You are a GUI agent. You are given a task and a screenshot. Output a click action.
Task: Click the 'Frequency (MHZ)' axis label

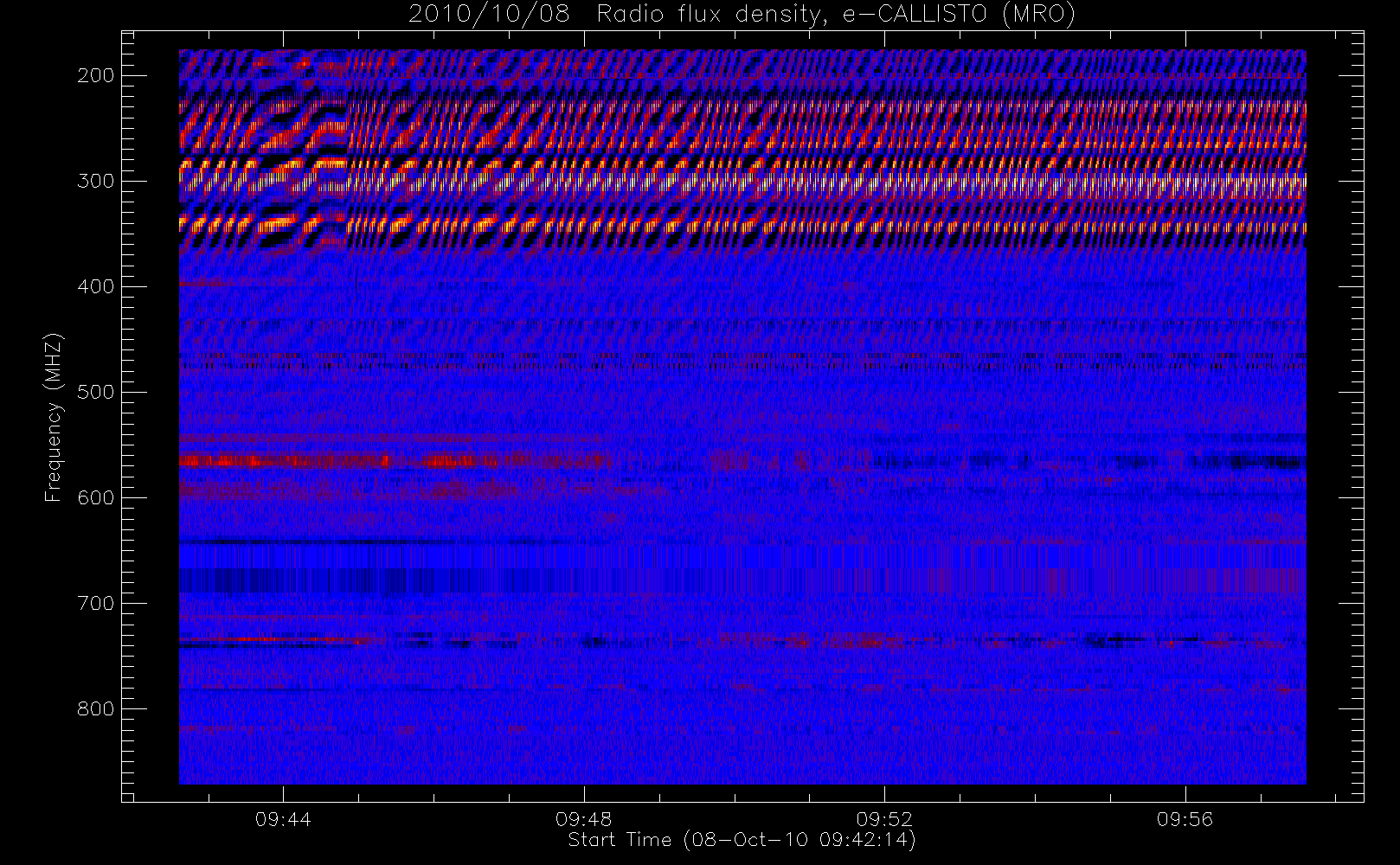(54, 417)
